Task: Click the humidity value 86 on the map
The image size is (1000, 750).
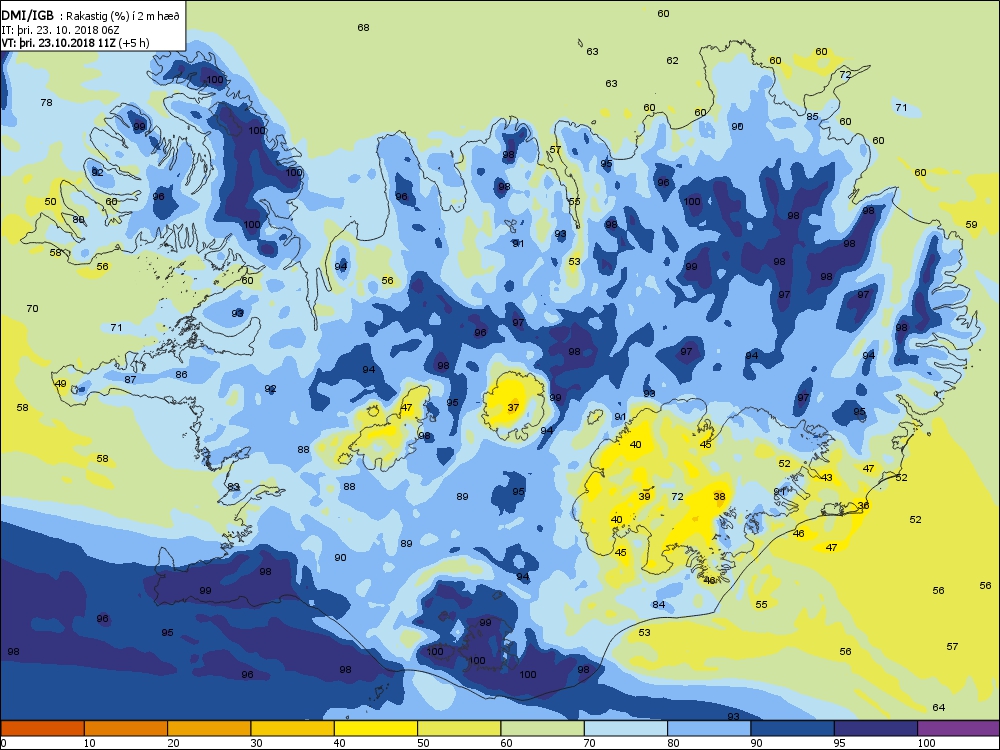Action: pos(182,374)
